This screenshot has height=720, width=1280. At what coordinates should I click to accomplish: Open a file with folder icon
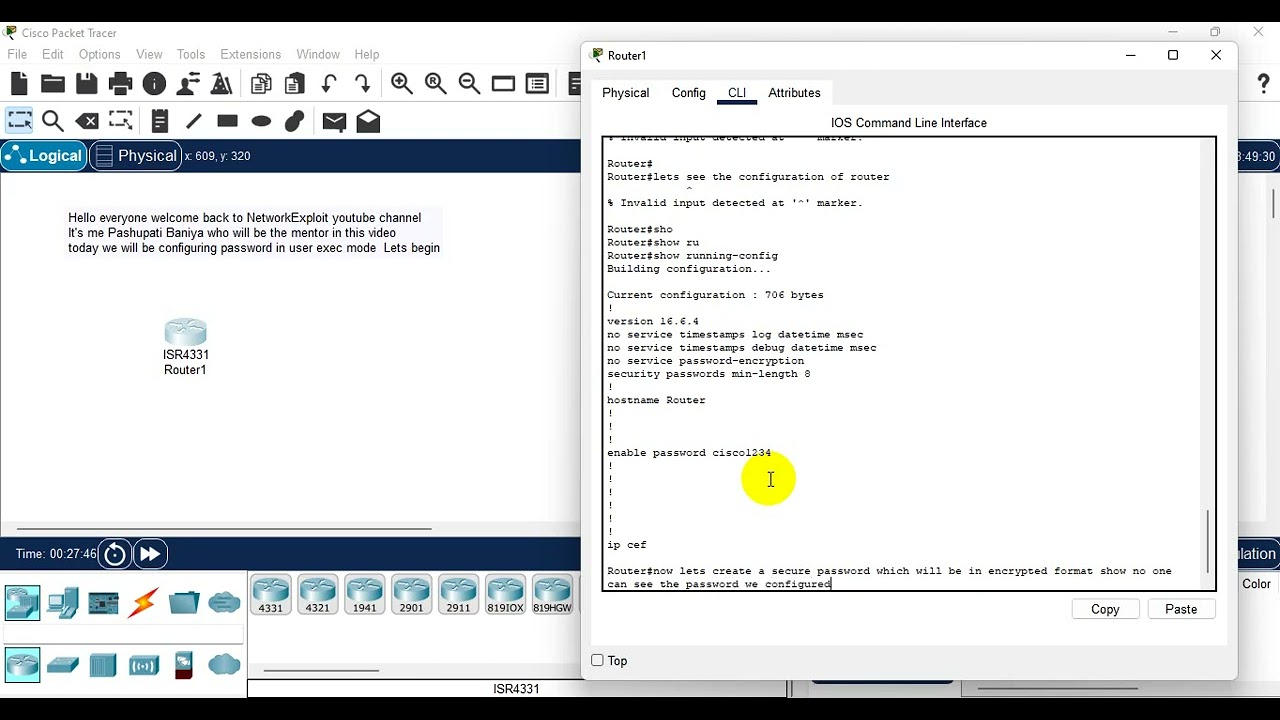[53, 84]
